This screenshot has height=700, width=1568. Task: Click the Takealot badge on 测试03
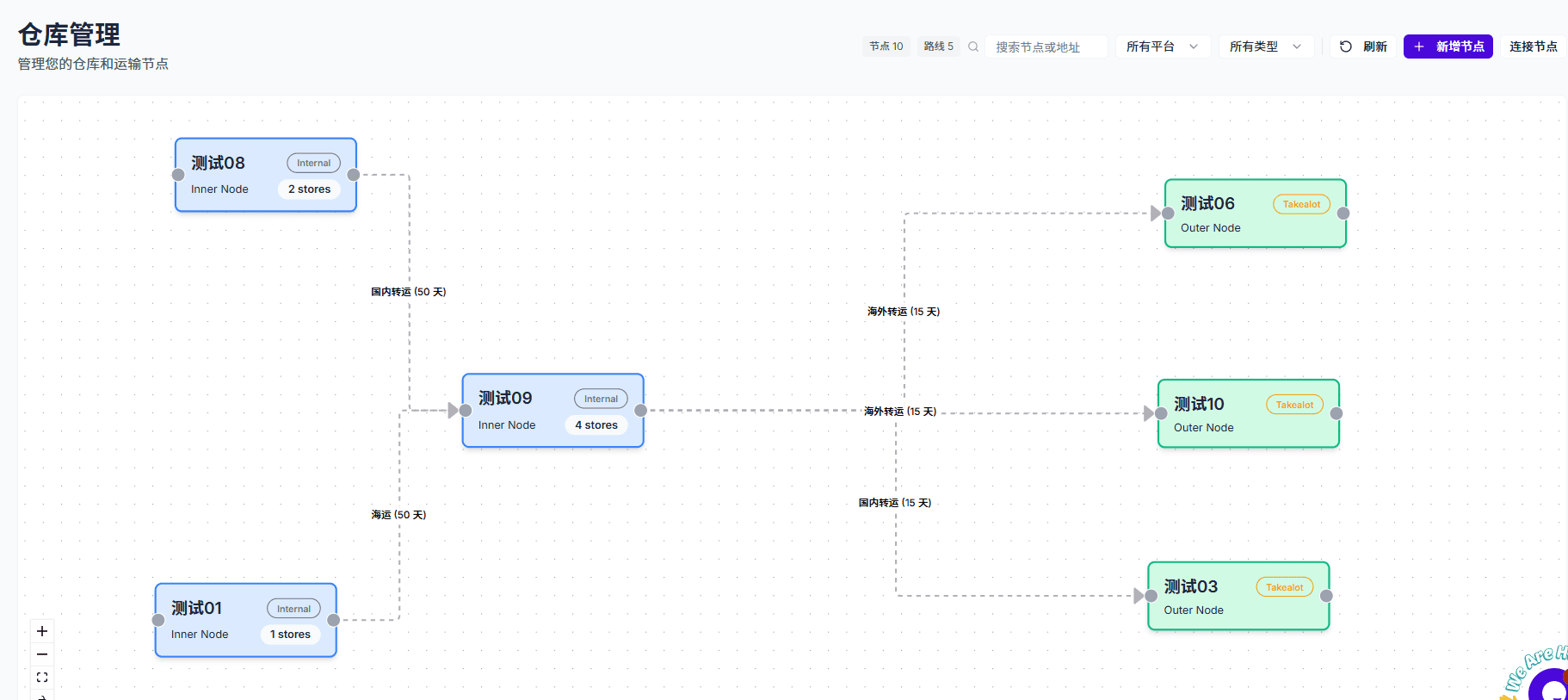tap(1284, 587)
